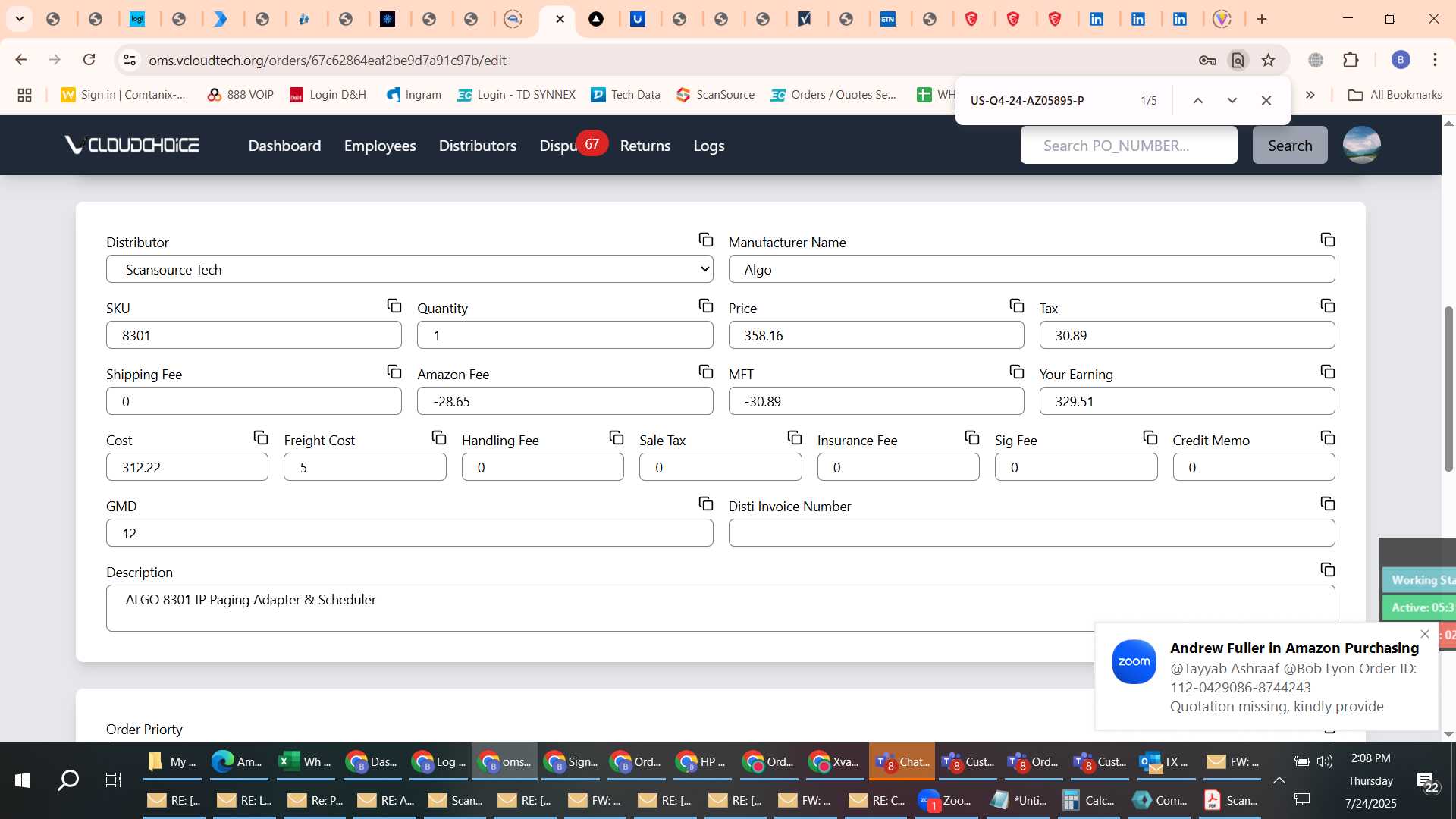Screen dimensions: 1456x819
Task: Copy the Distributor field value
Action: pyautogui.click(x=705, y=240)
